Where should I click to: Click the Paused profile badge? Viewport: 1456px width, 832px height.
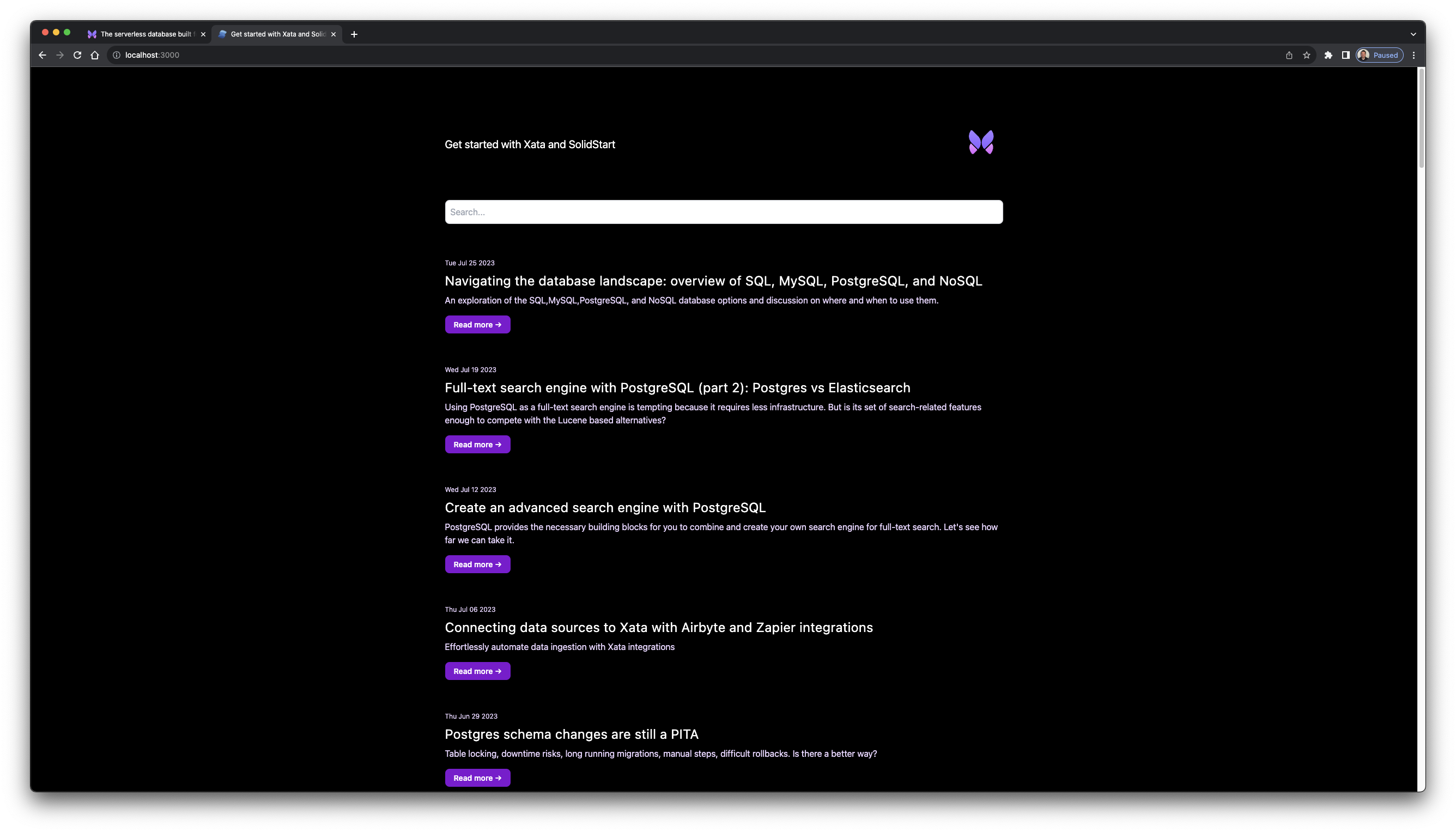coord(1379,55)
